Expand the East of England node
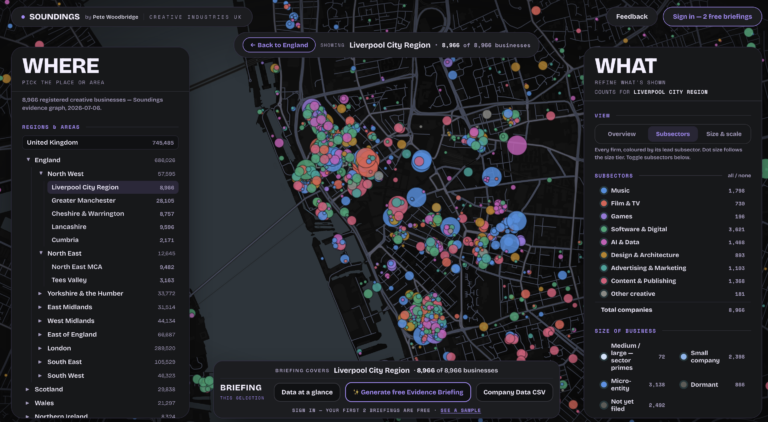The image size is (768, 422). (x=41, y=334)
